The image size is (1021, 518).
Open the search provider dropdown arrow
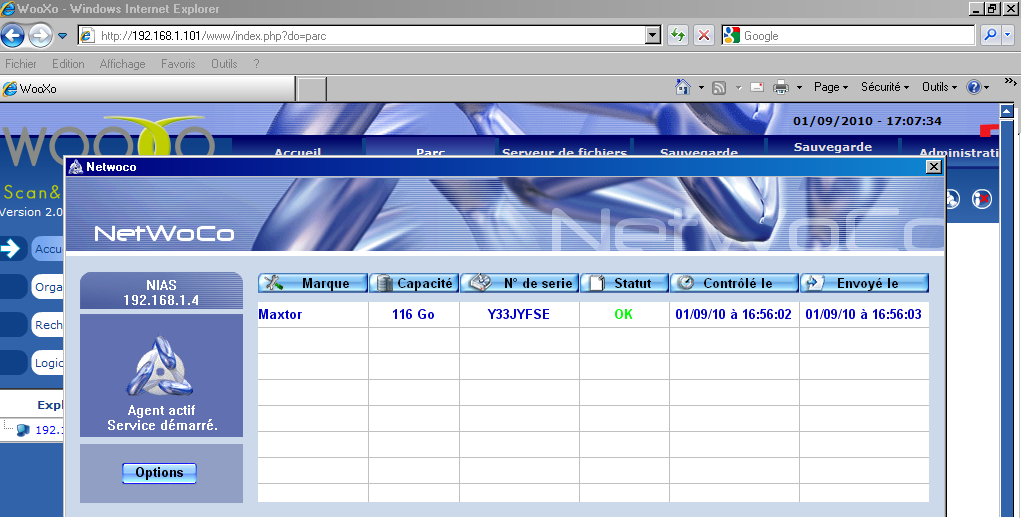click(x=1008, y=36)
